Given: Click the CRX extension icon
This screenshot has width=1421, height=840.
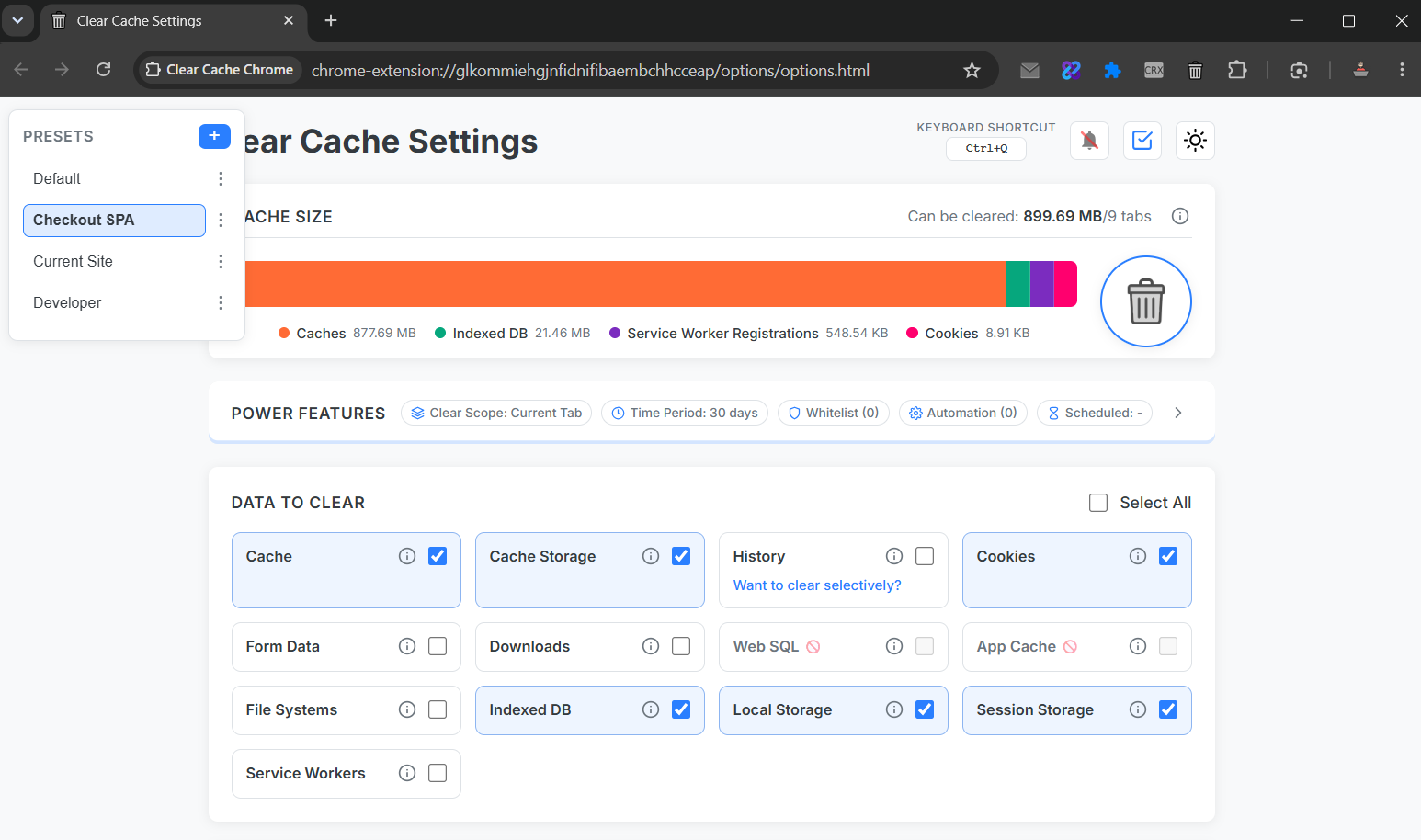Looking at the screenshot, I should 1154,70.
